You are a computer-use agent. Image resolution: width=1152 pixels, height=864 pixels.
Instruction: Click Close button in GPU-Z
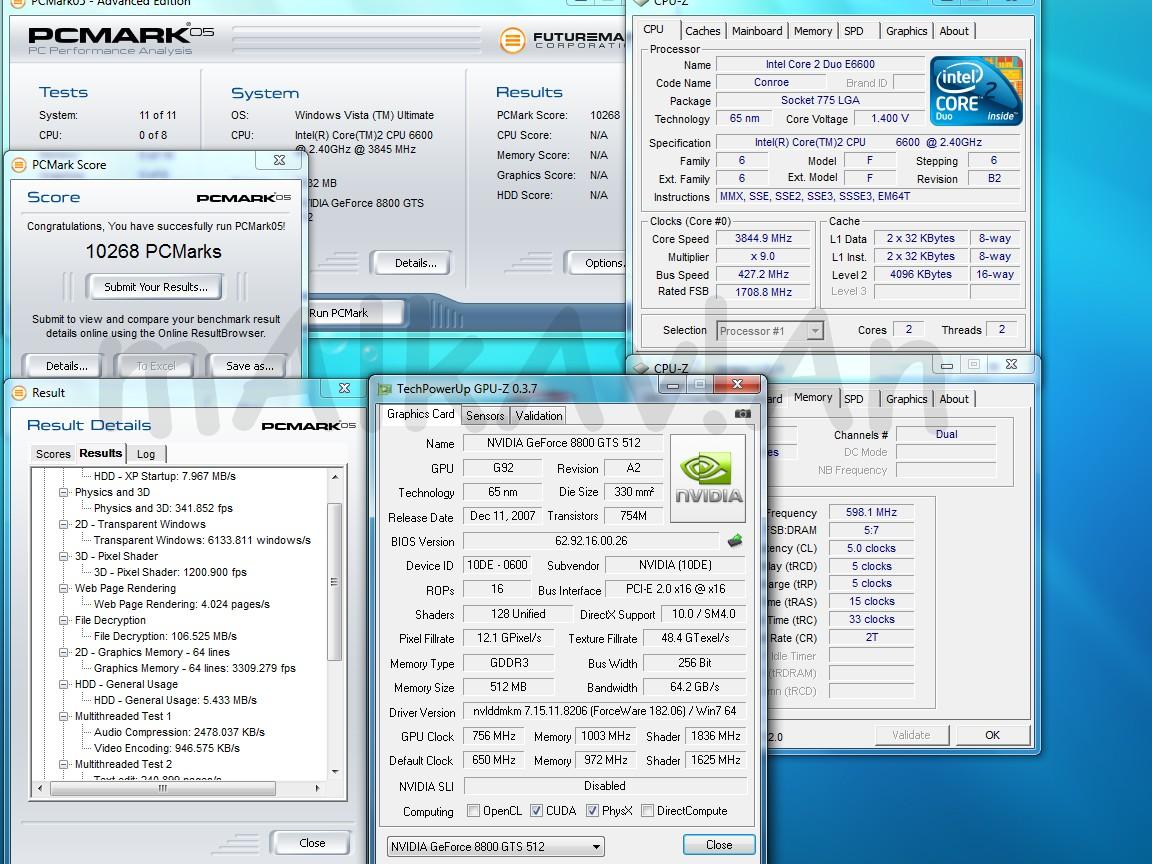tap(719, 845)
